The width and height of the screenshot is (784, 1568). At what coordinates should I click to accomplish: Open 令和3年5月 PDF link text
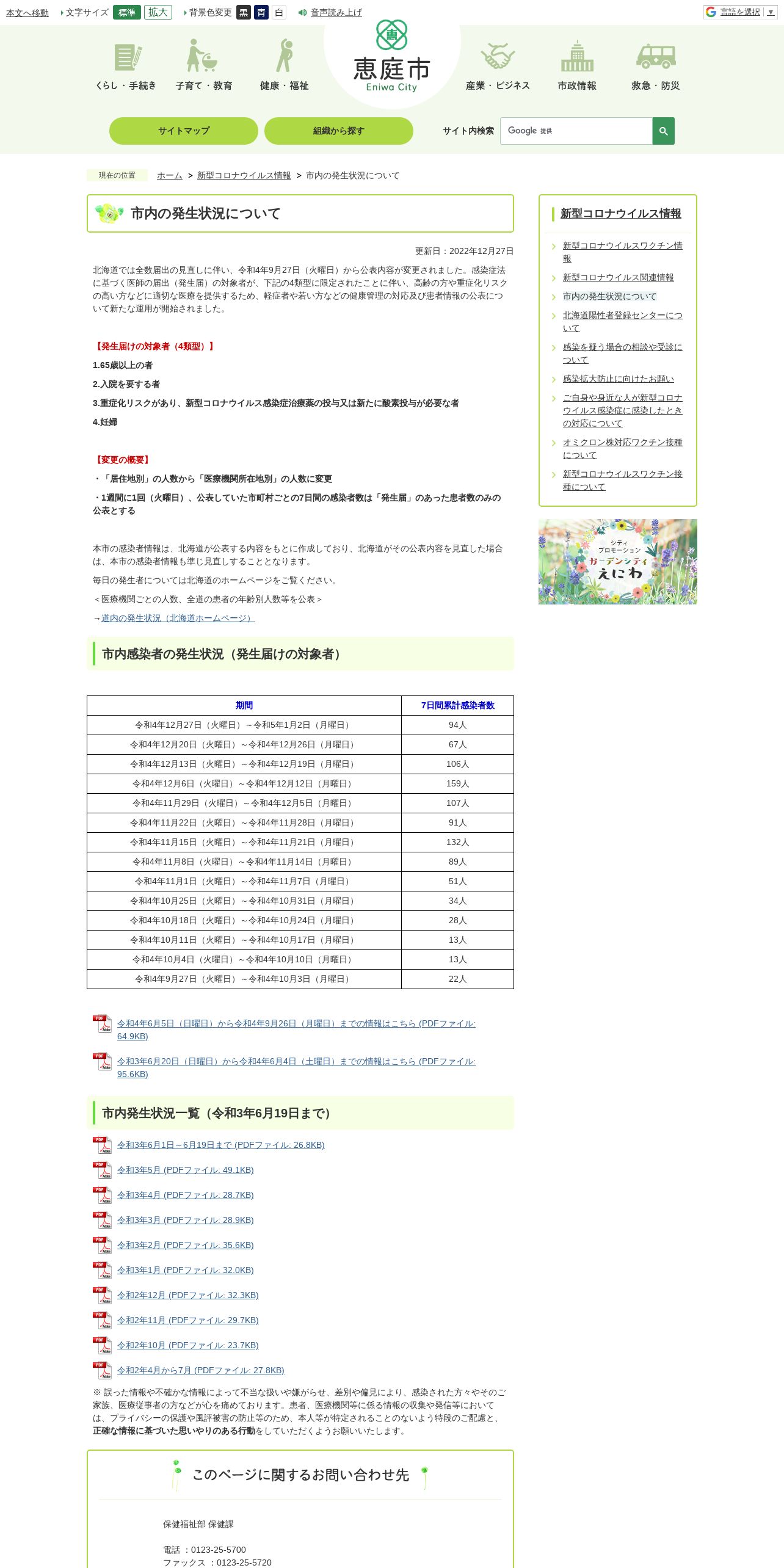click(186, 1170)
